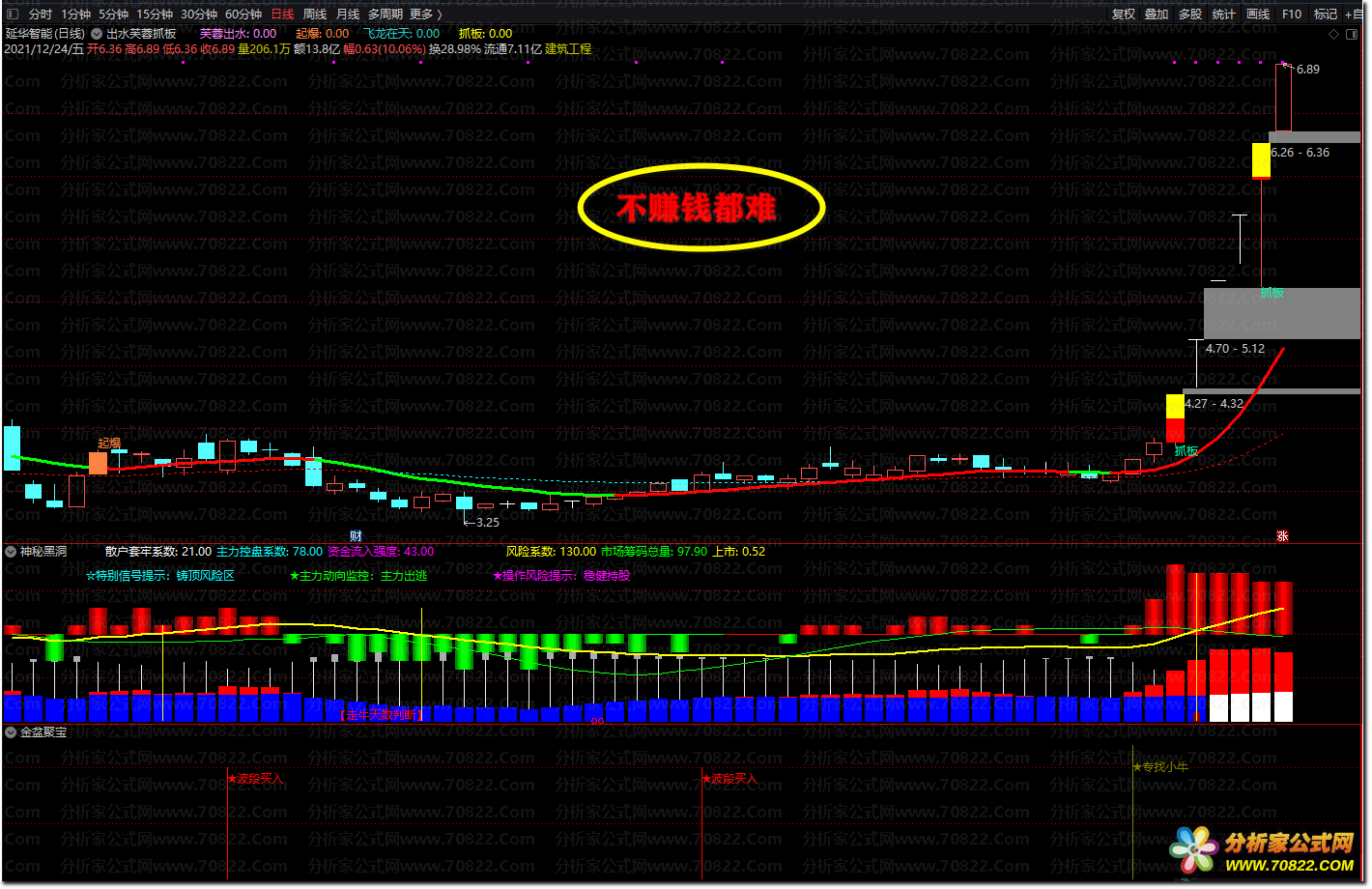Click the stock name 延华智能(日线)
Screen dimensions: 1372x889
45,34
